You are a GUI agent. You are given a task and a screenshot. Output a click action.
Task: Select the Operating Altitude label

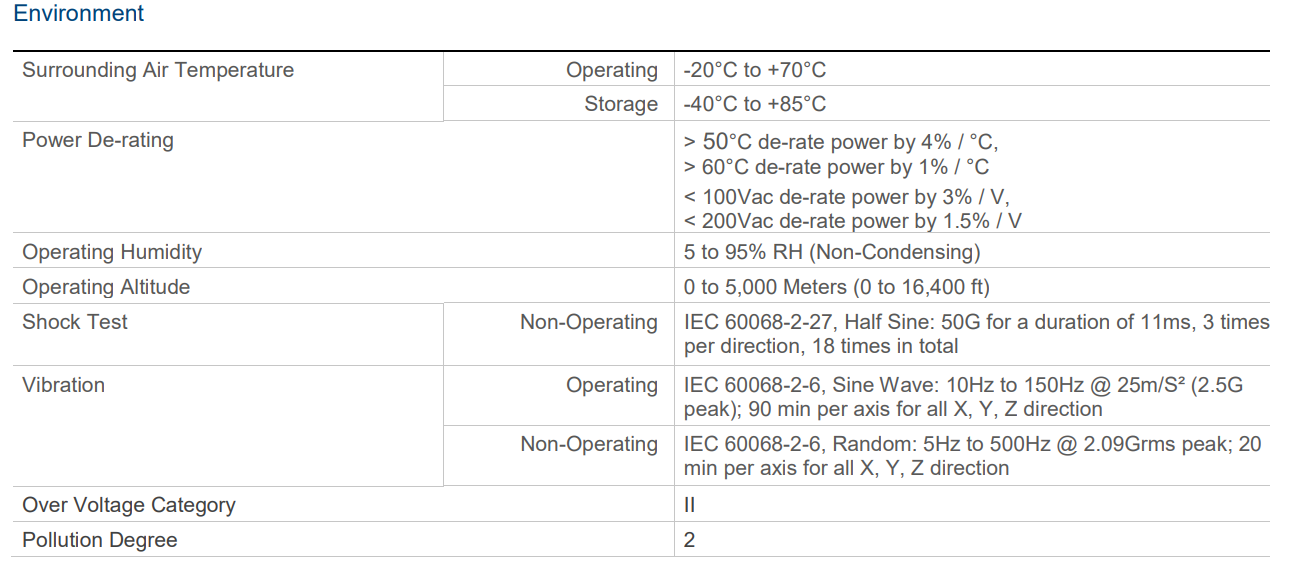pyautogui.click(x=106, y=287)
